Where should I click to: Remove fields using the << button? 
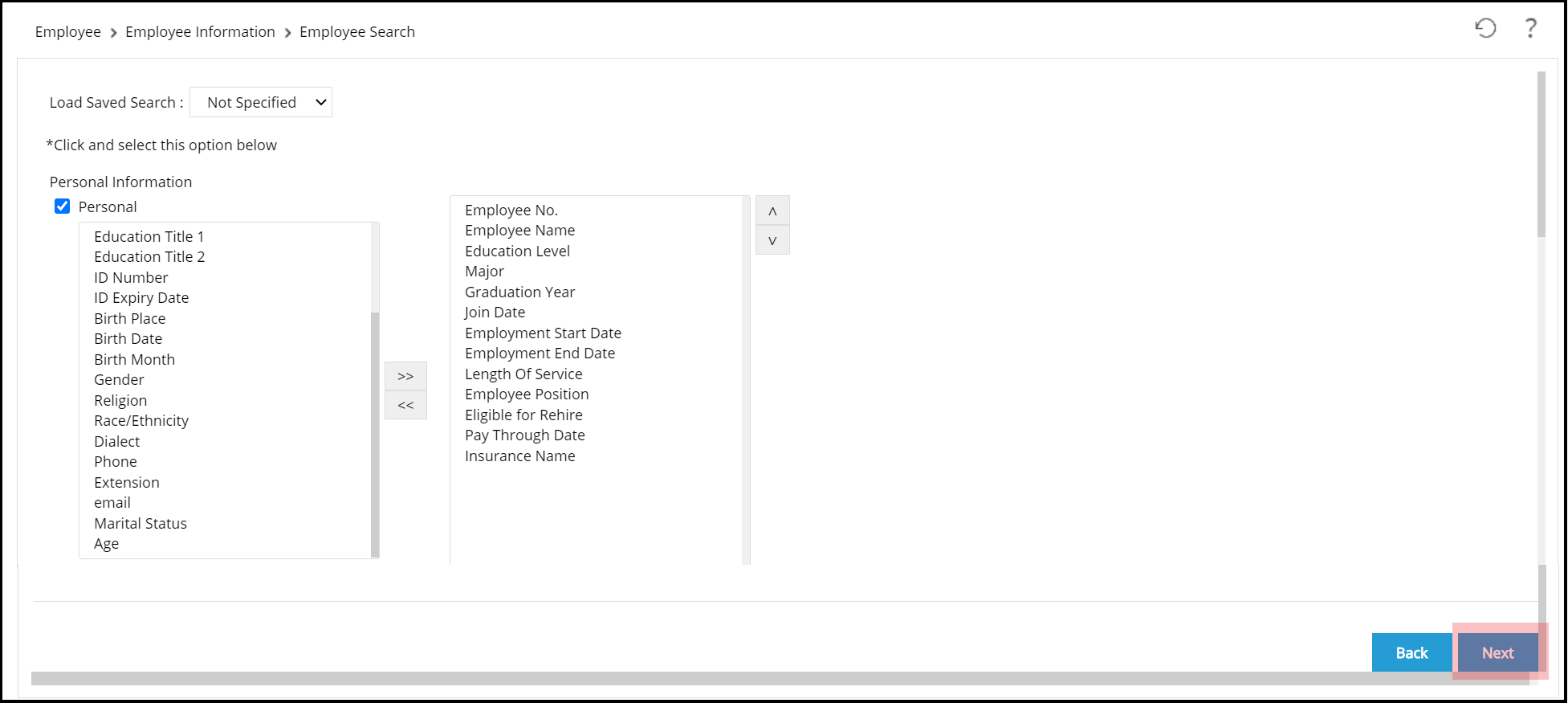[405, 405]
